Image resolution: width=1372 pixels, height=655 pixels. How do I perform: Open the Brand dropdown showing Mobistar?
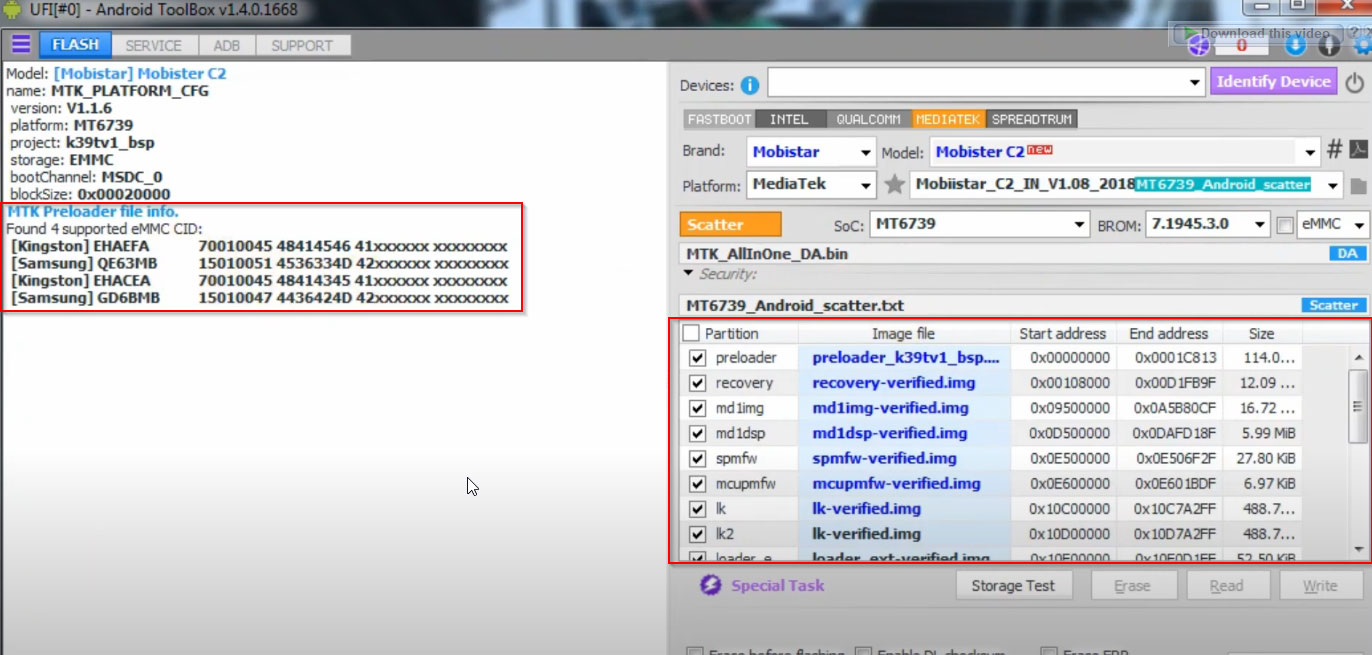point(812,153)
